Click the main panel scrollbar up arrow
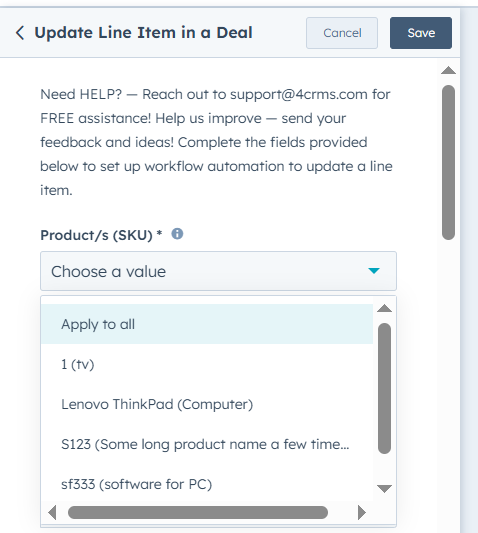 (x=448, y=70)
